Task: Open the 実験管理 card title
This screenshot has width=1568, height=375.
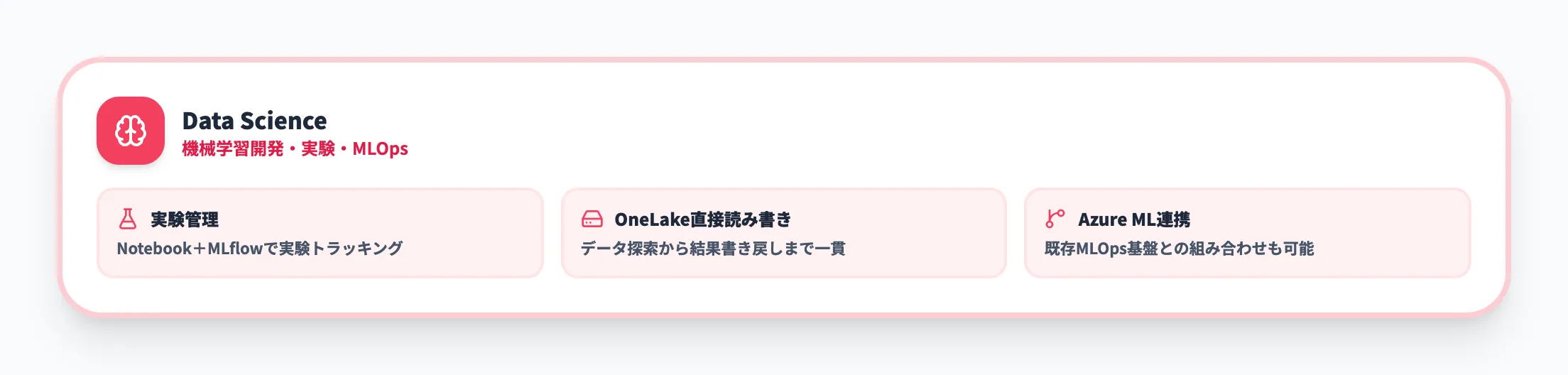Action: tap(185, 219)
